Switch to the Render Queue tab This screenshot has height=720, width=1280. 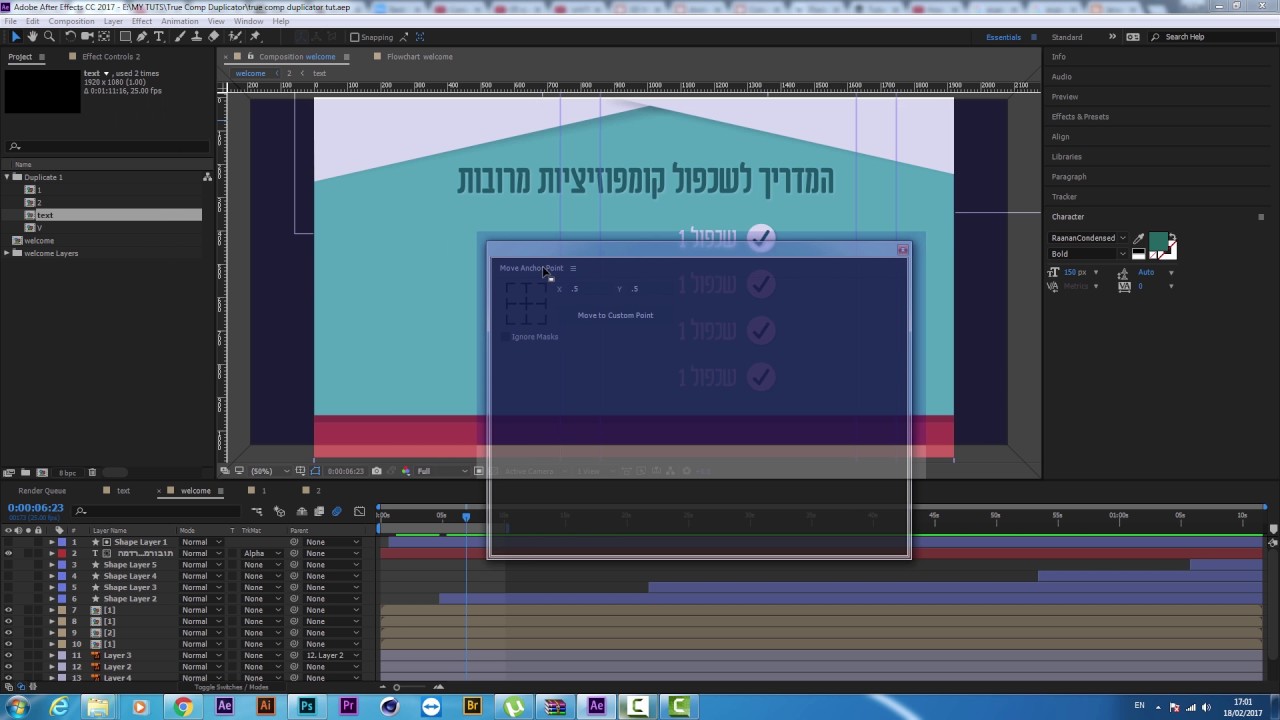(x=42, y=491)
